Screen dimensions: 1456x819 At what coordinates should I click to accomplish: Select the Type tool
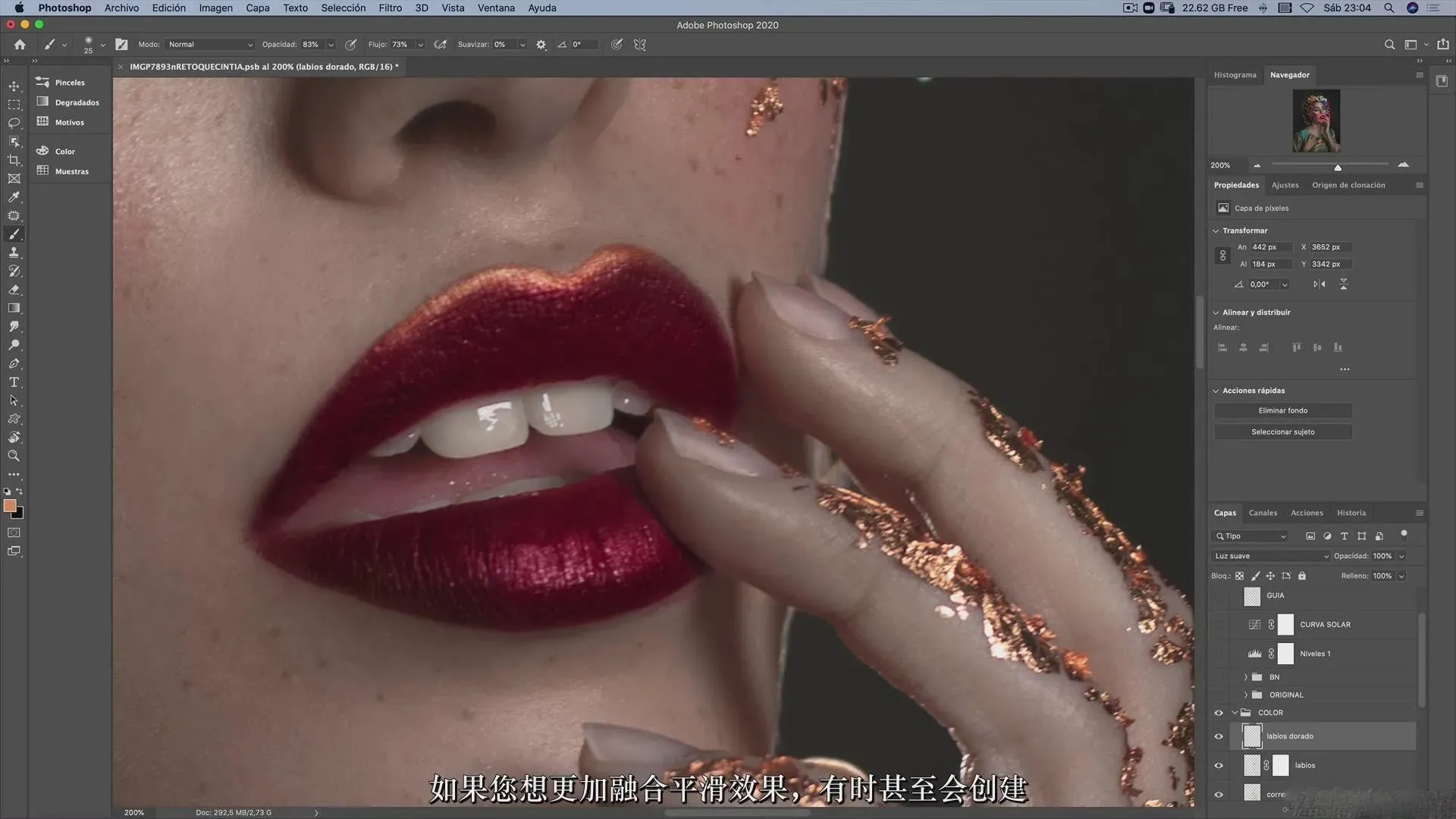14,382
